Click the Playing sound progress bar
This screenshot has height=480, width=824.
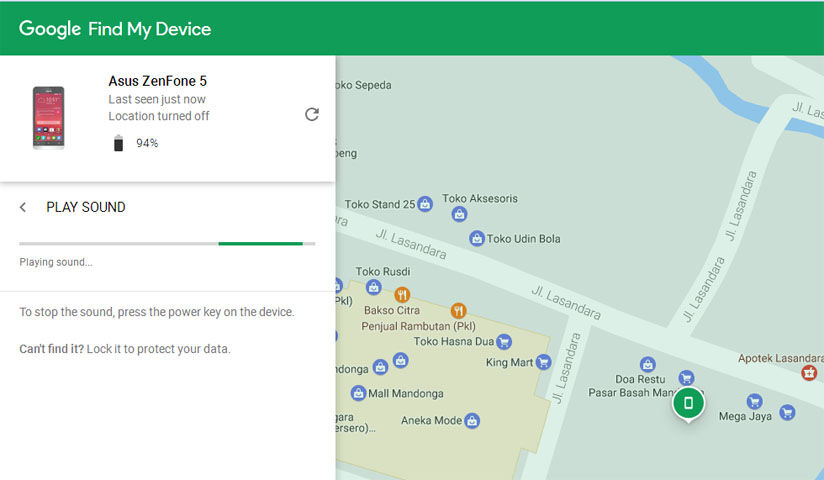click(x=167, y=244)
